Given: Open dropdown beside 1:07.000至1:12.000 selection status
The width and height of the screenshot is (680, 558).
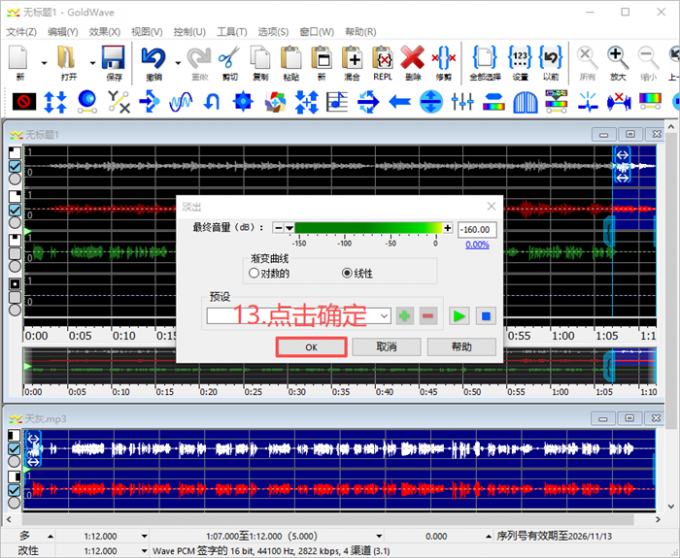Looking at the screenshot, I should [379, 536].
